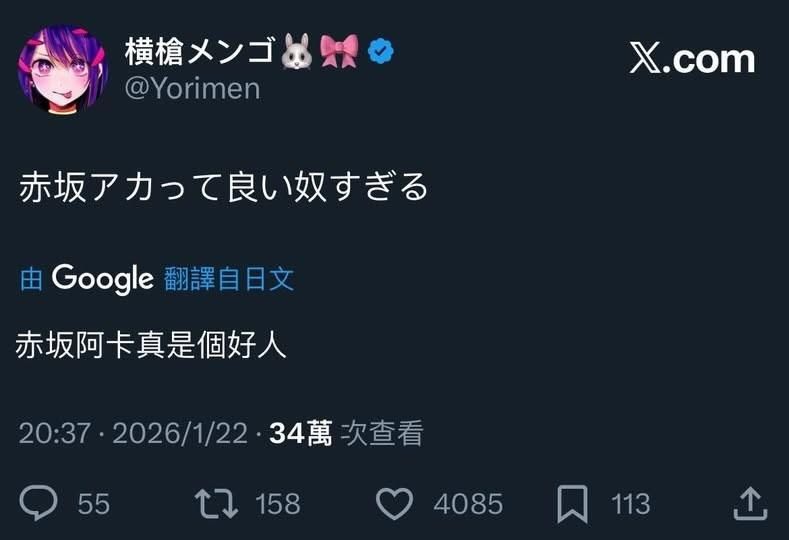Image resolution: width=789 pixels, height=540 pixels.
Task: Bookmark this post with the bookmark icon
Action: (x=572, y=503)
